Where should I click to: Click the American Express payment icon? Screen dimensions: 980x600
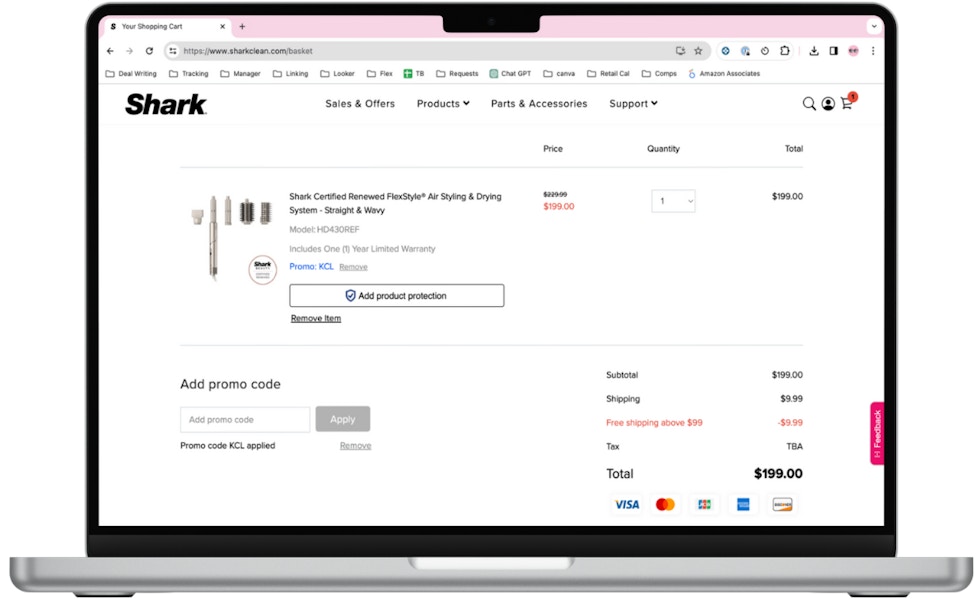pos(743,504)
